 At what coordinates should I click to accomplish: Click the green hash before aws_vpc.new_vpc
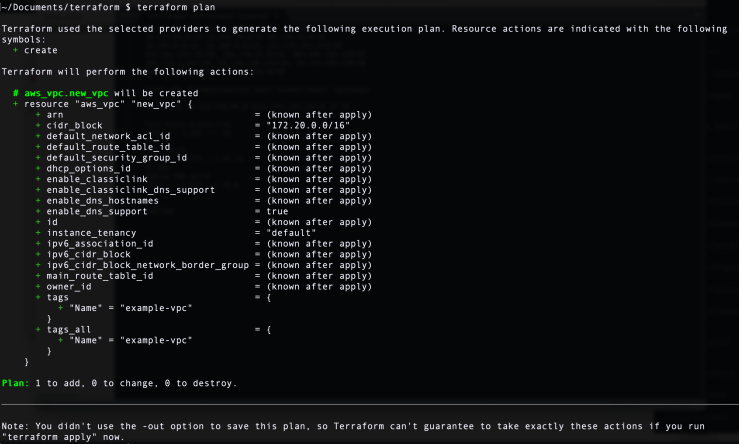[16, 93]
